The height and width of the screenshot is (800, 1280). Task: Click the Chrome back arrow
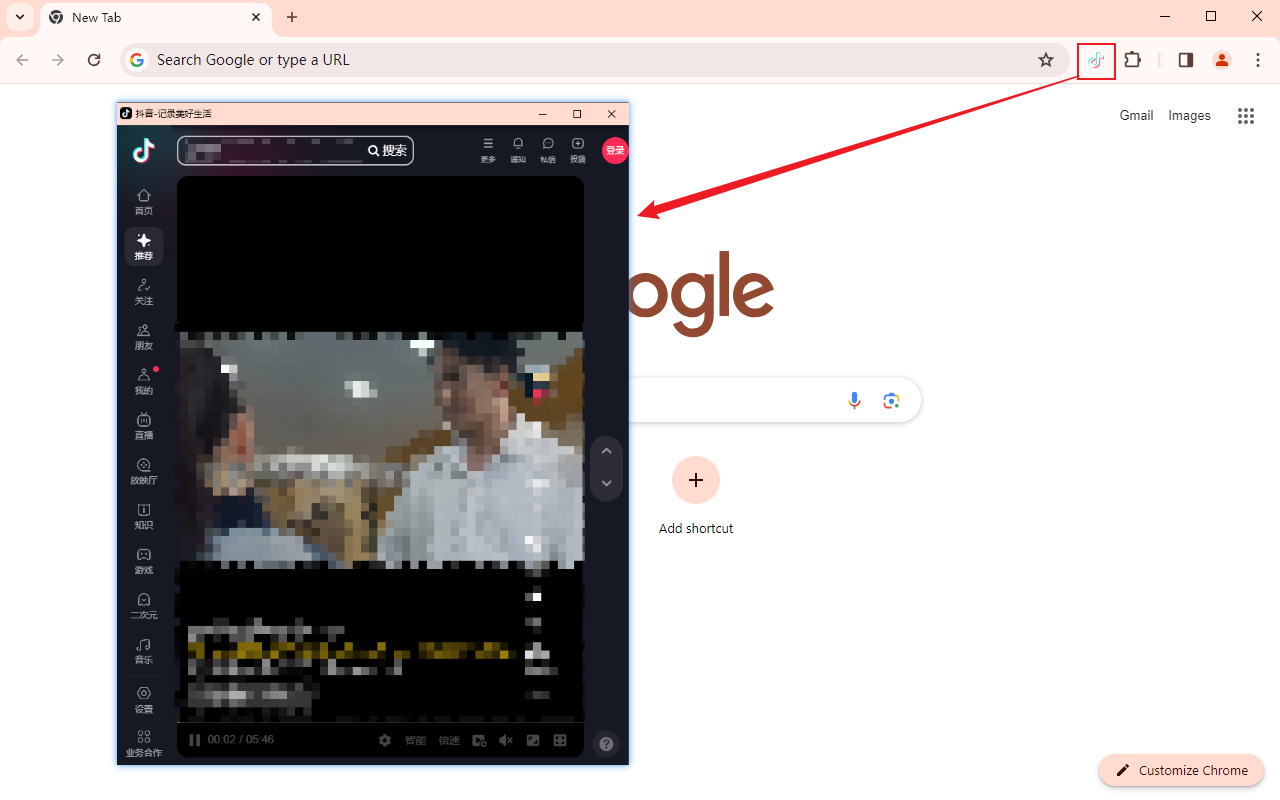coord(22,60)
